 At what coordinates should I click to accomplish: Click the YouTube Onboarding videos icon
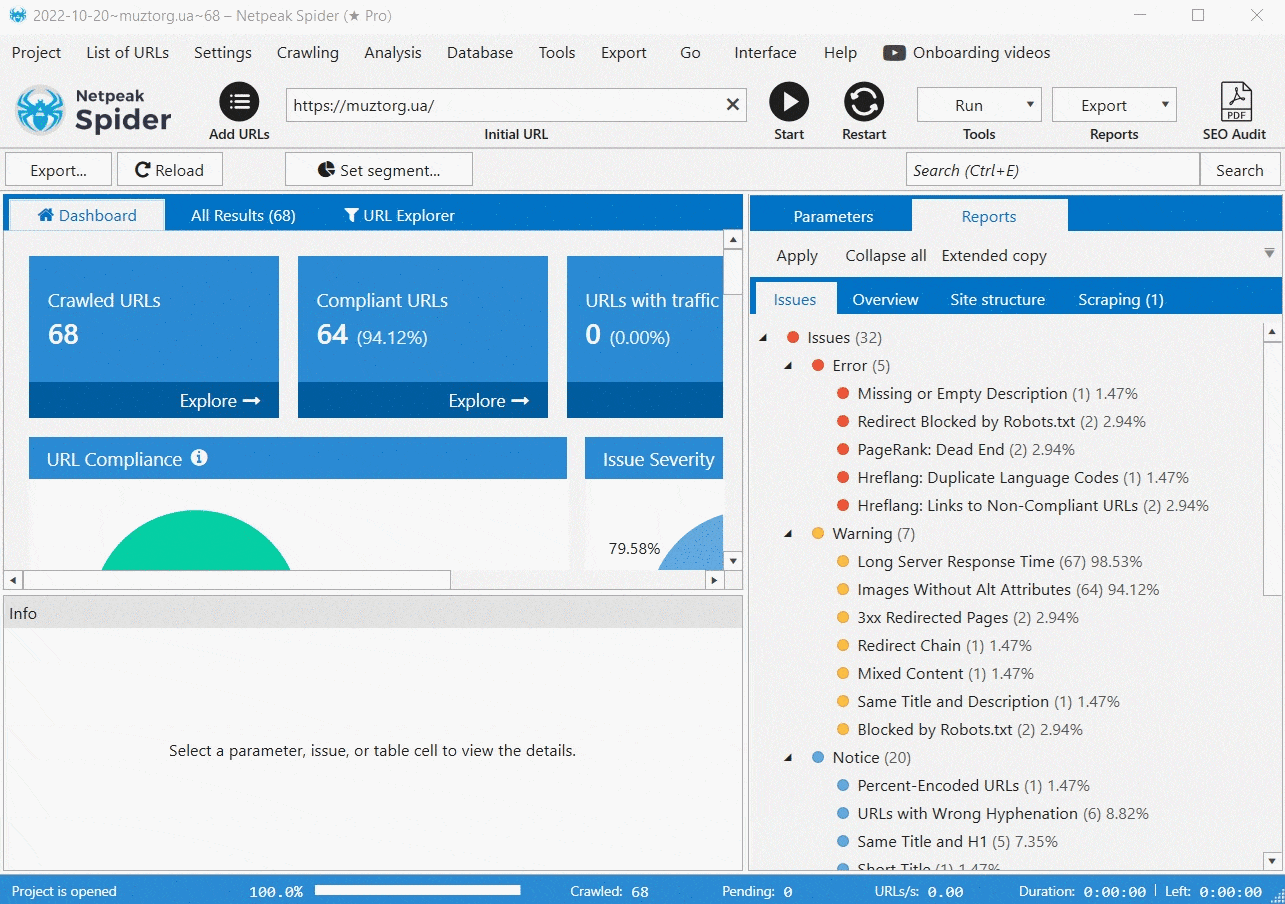click(x=895, y=53)
